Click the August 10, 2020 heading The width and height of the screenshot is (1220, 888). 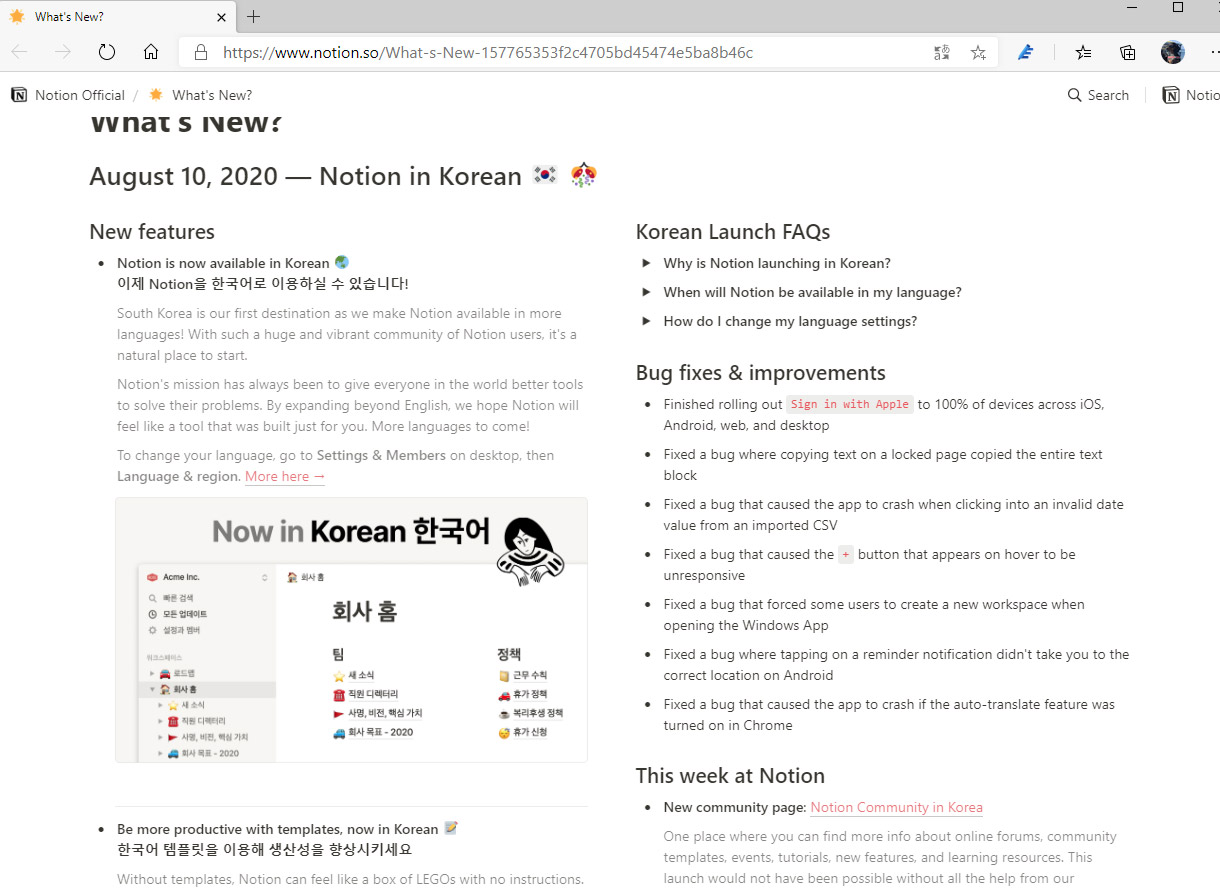305,177
